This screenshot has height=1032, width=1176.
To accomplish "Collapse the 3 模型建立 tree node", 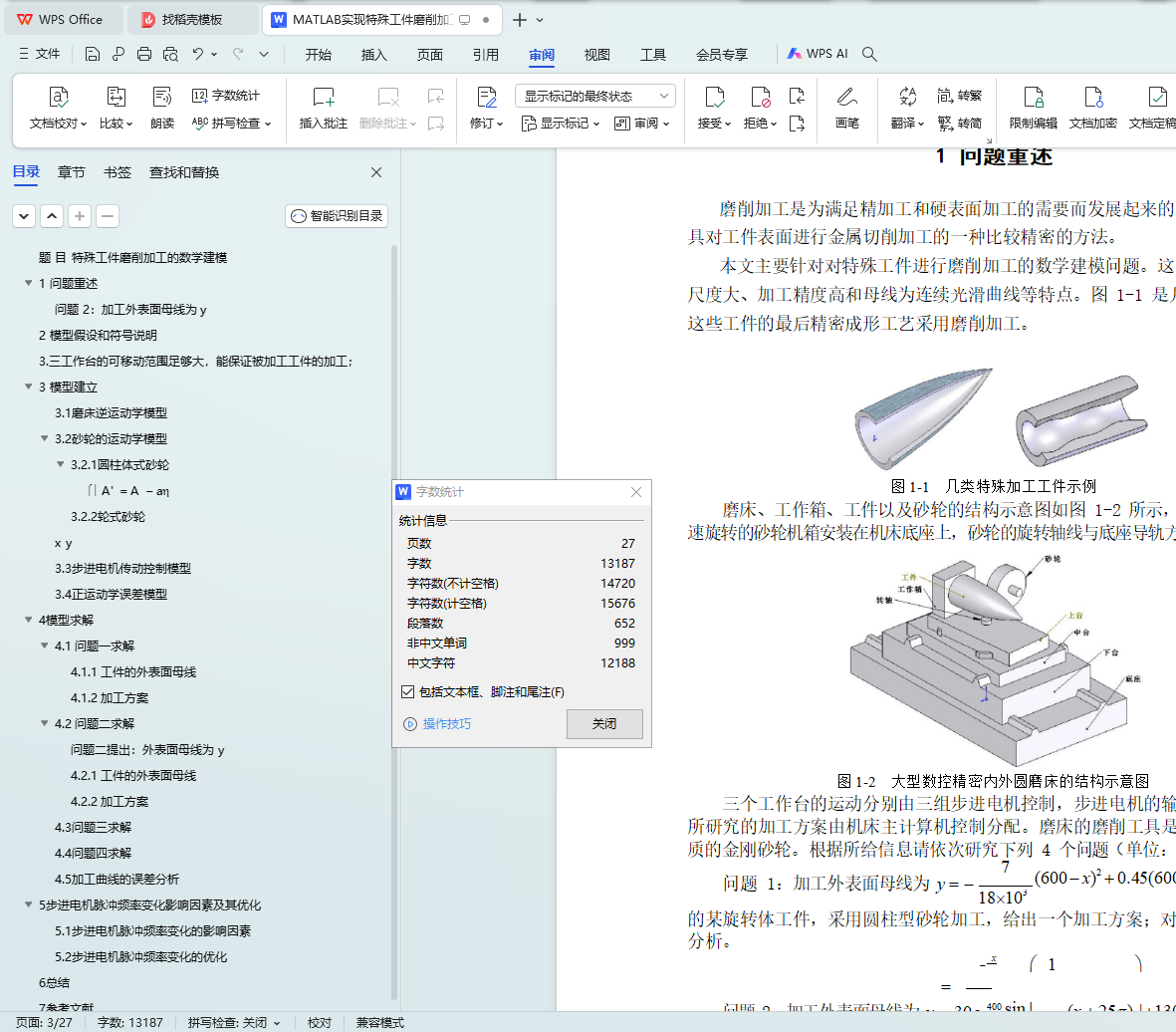I will 29,387.
